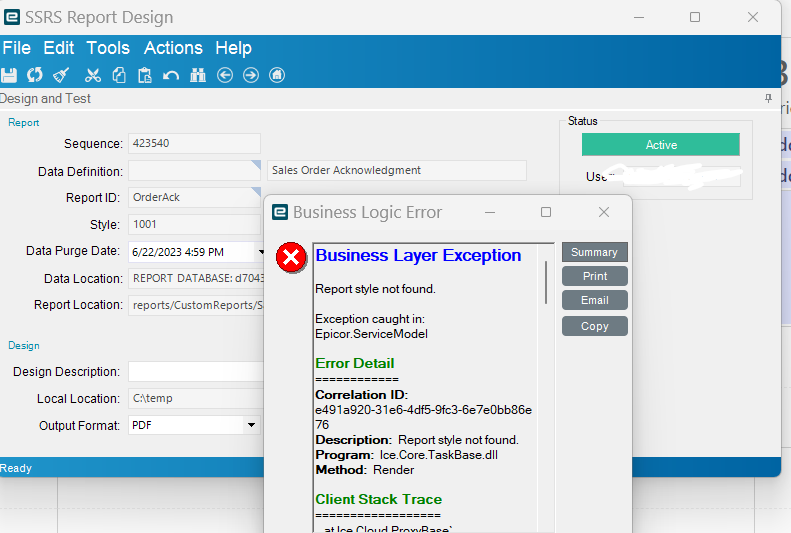Click the binoculars Search icon
Screen dimensions: 791x533
[198, 76]
